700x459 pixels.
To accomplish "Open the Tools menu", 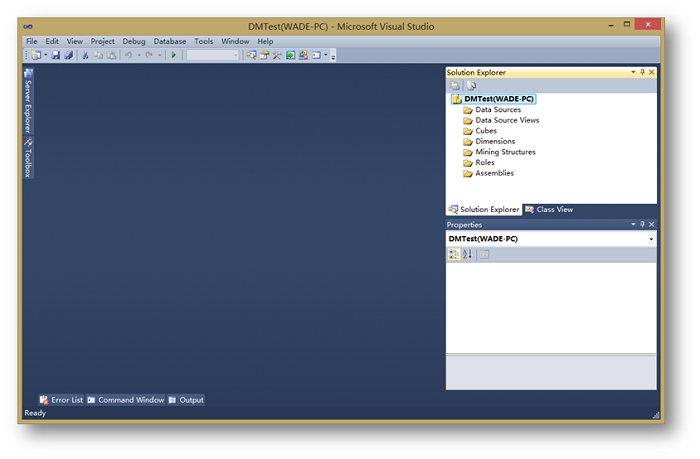I will point(204,41).
